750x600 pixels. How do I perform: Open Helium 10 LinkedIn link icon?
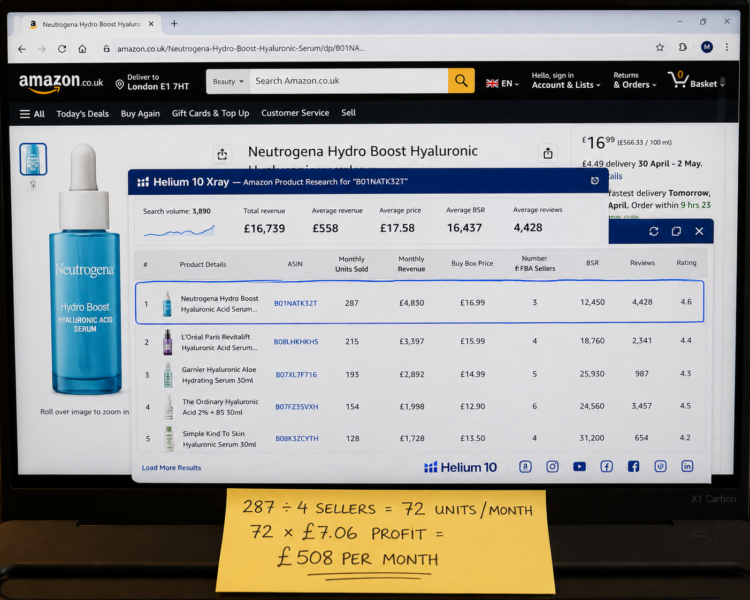point(687,466)
